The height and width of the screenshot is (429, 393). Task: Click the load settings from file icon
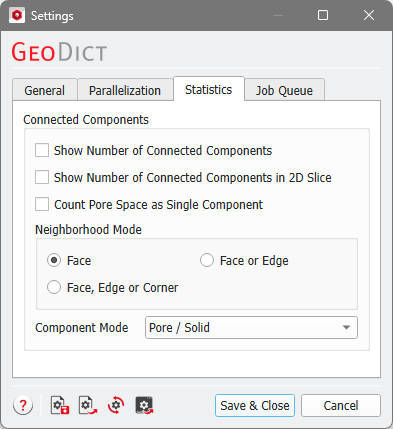[x=88, y=405]
